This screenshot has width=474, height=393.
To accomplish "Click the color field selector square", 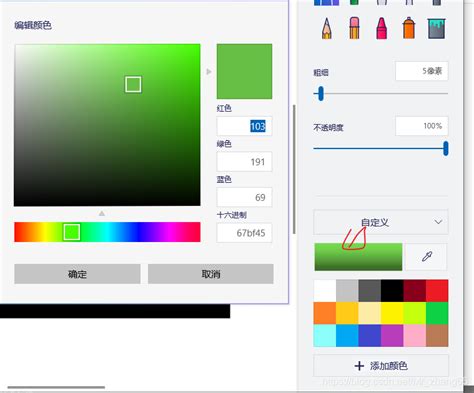I will point(133,84).
